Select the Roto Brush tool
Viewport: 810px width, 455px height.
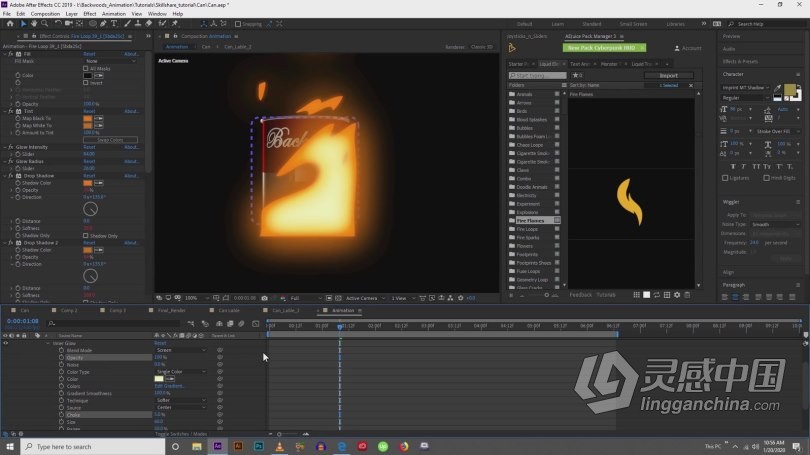click(163, 24)
